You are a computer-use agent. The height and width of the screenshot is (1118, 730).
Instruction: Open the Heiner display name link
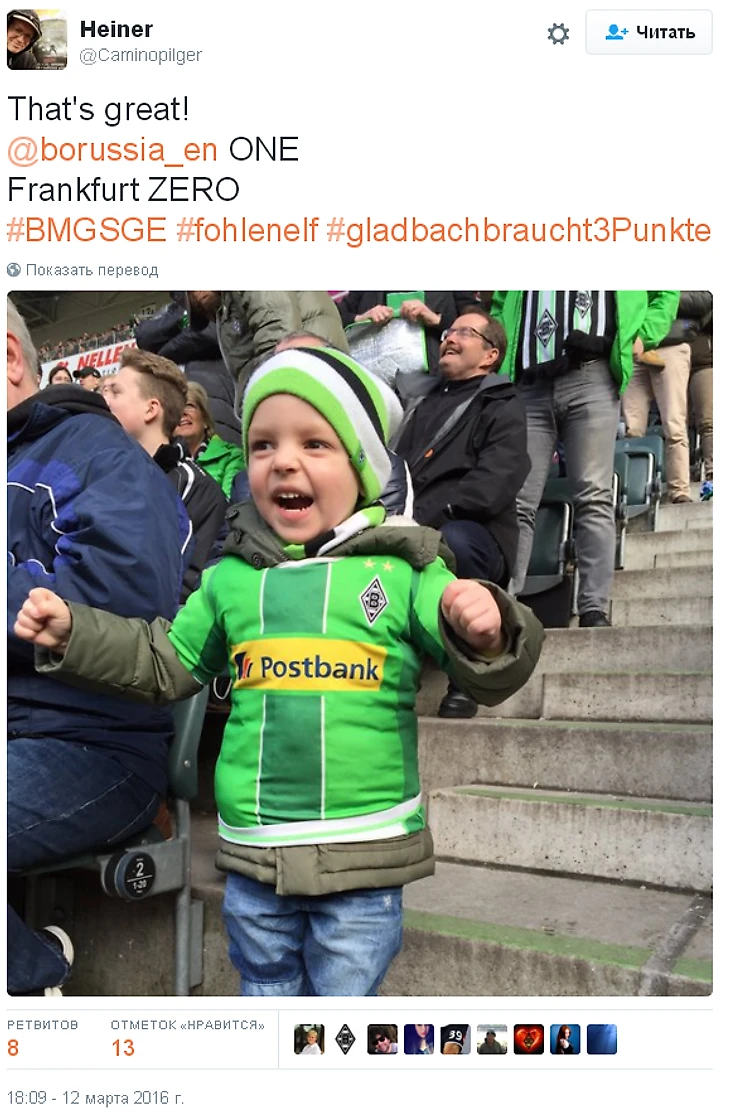tap(116, 29)
